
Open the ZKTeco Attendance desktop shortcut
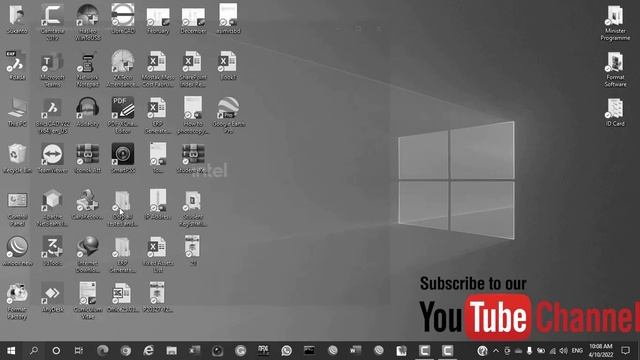[x=123, y=69]
